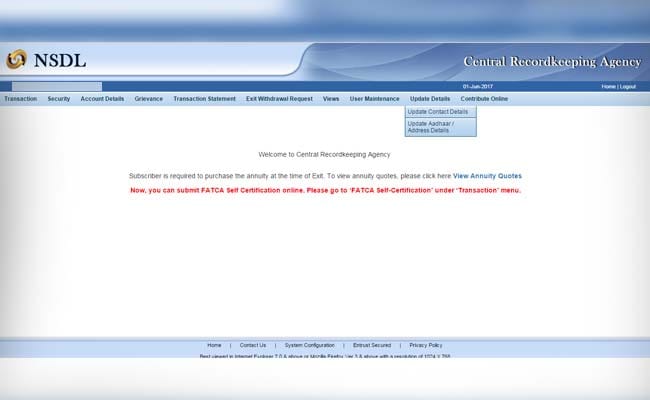Choose Update Contact Details from dropdown

(438, 112)
